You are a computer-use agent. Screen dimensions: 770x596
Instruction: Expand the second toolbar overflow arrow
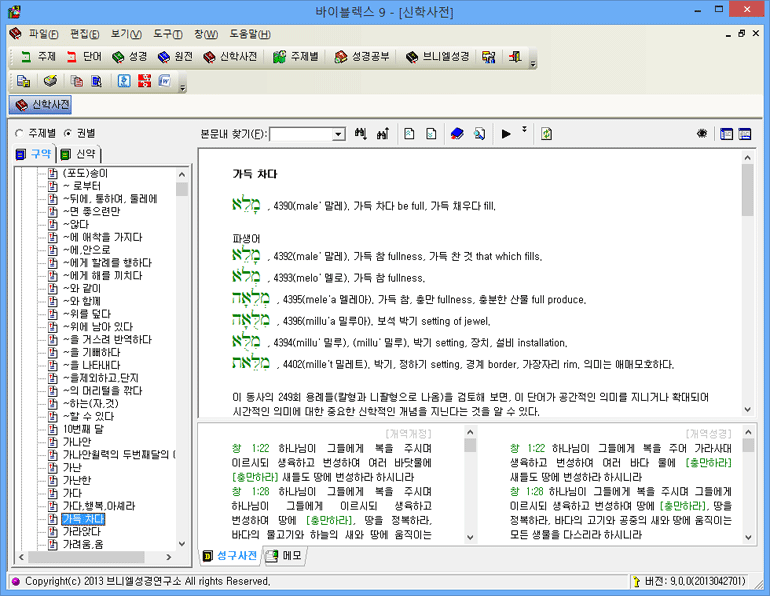pyautogui.click(x=183, y=88)
